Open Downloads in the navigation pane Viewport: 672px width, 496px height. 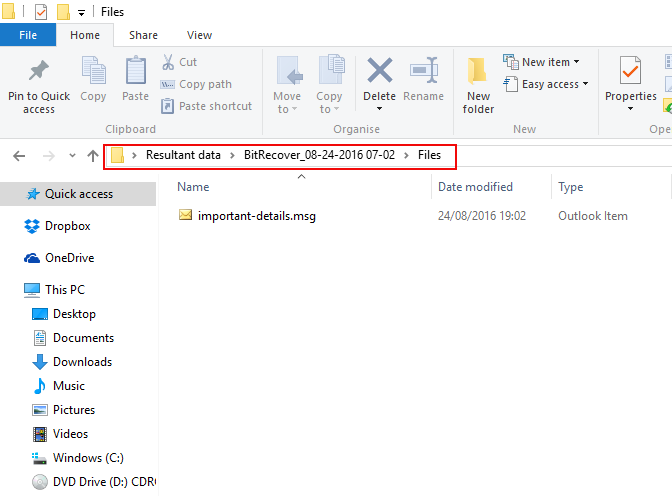(x=82, y=362)
